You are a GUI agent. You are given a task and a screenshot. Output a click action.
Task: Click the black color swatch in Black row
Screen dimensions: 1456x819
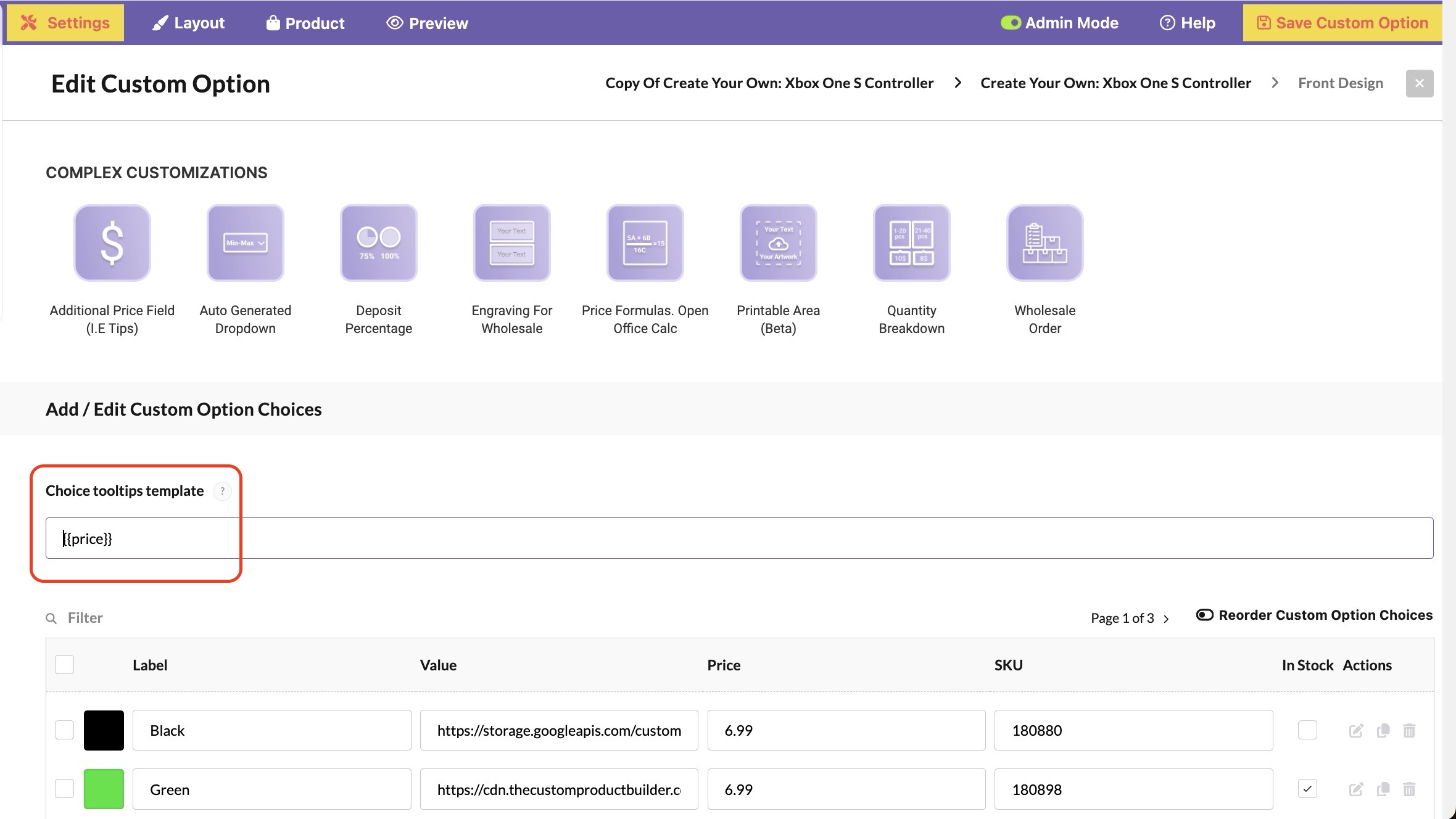104,730
